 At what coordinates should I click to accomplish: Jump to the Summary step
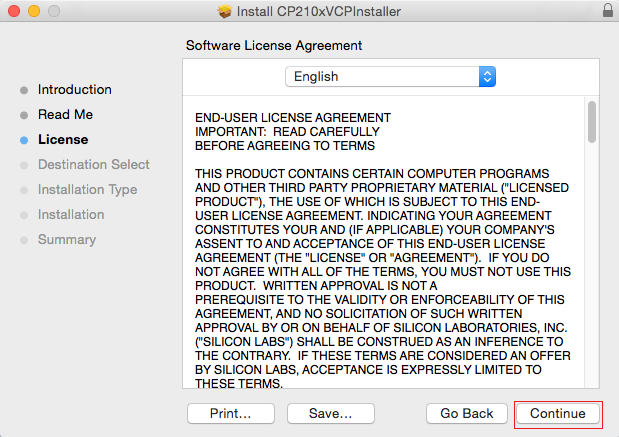(x=66, y=239)
